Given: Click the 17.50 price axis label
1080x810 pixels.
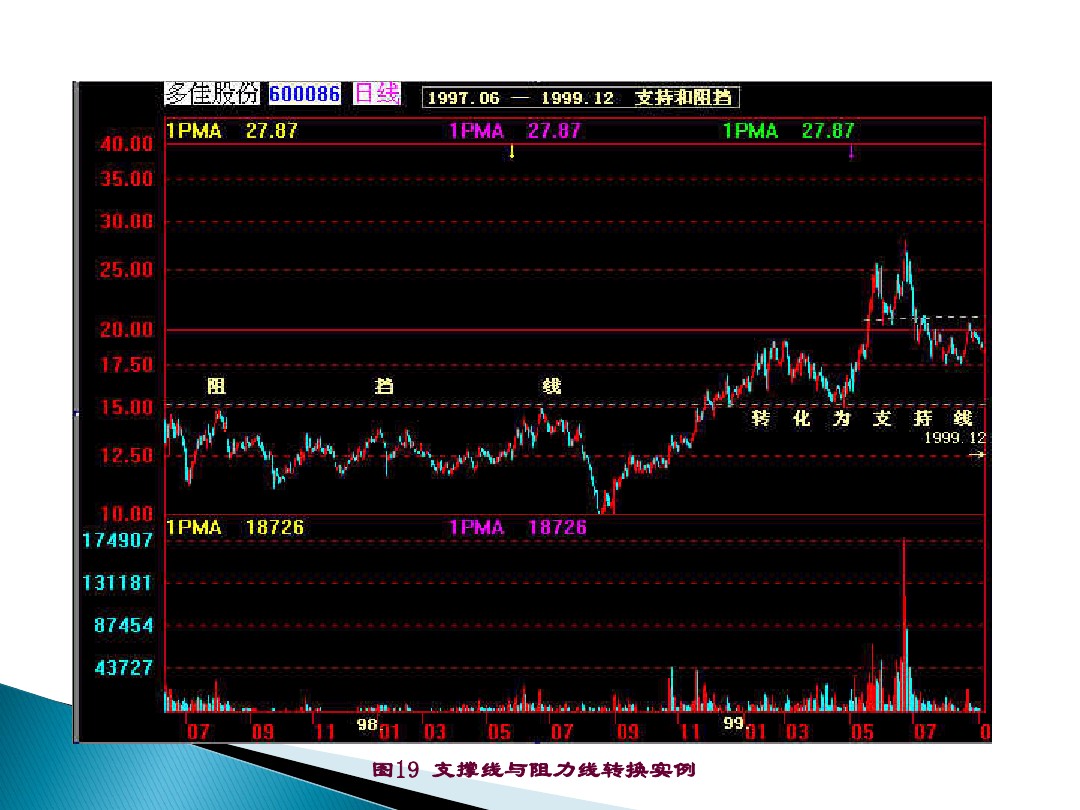Looking at the screenshot, I should [127, 364].
